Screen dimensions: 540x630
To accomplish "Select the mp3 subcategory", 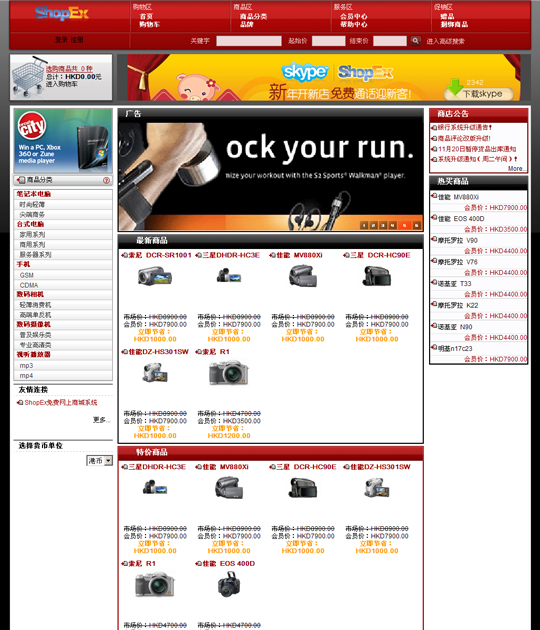I will pos(27,366).
